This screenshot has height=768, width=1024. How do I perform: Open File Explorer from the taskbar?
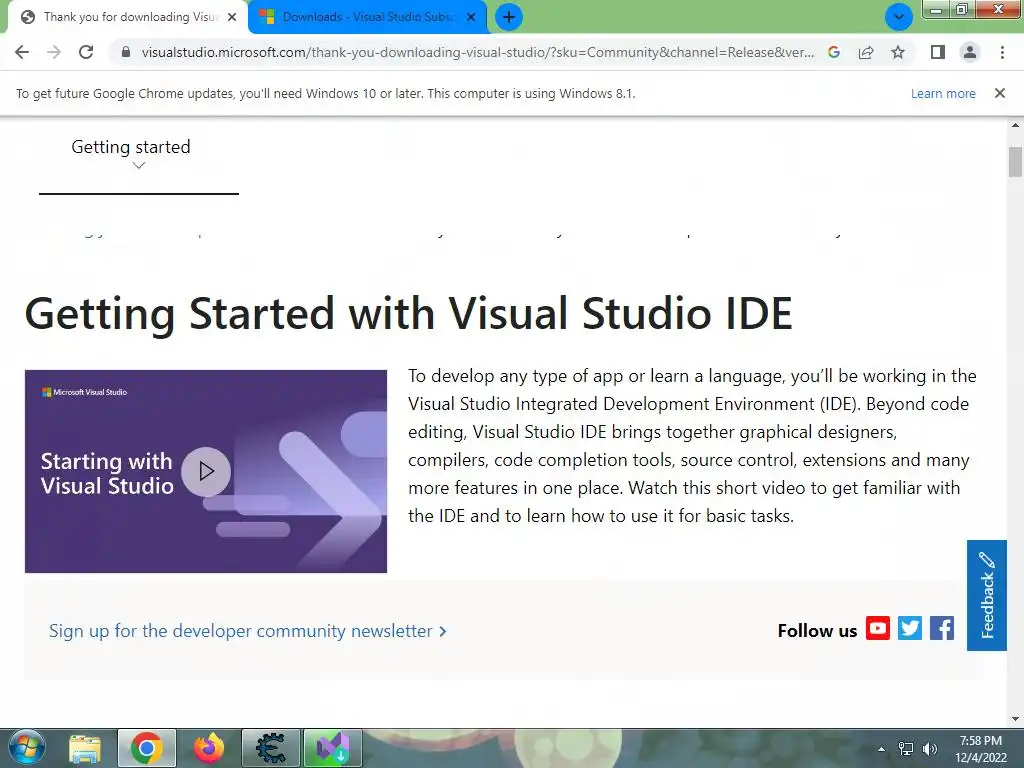[86, 748]
